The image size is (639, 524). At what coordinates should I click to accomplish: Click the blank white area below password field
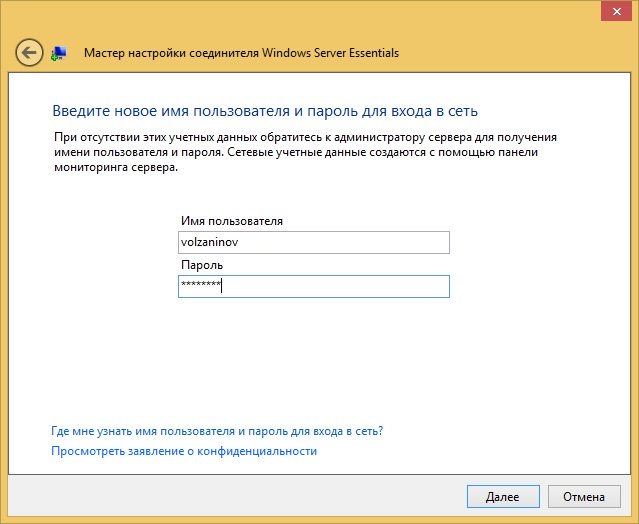[x=314, y=359]
